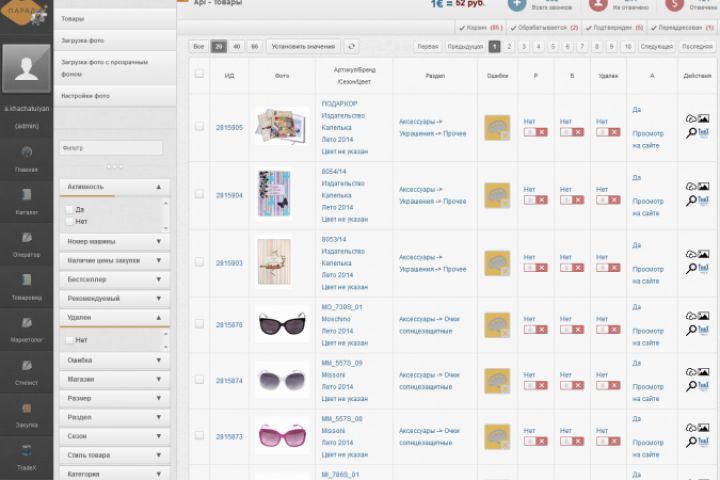Go to page 2 in pagination
This screenshot has width=720, height=480.
coord(509,46)
